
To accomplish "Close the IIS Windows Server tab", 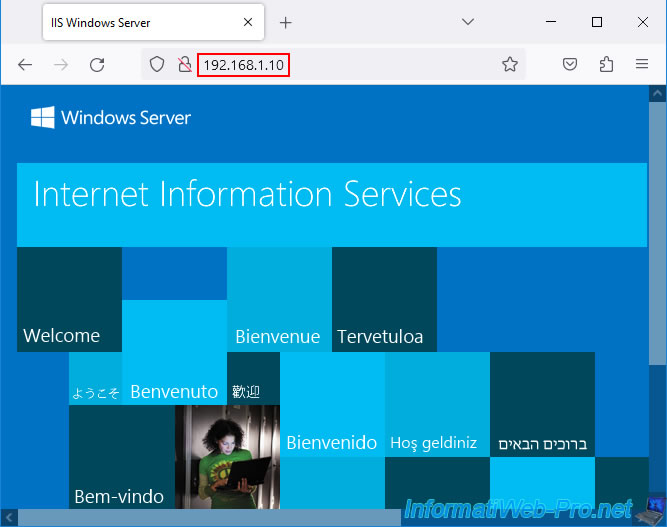I will click(248, 22).
